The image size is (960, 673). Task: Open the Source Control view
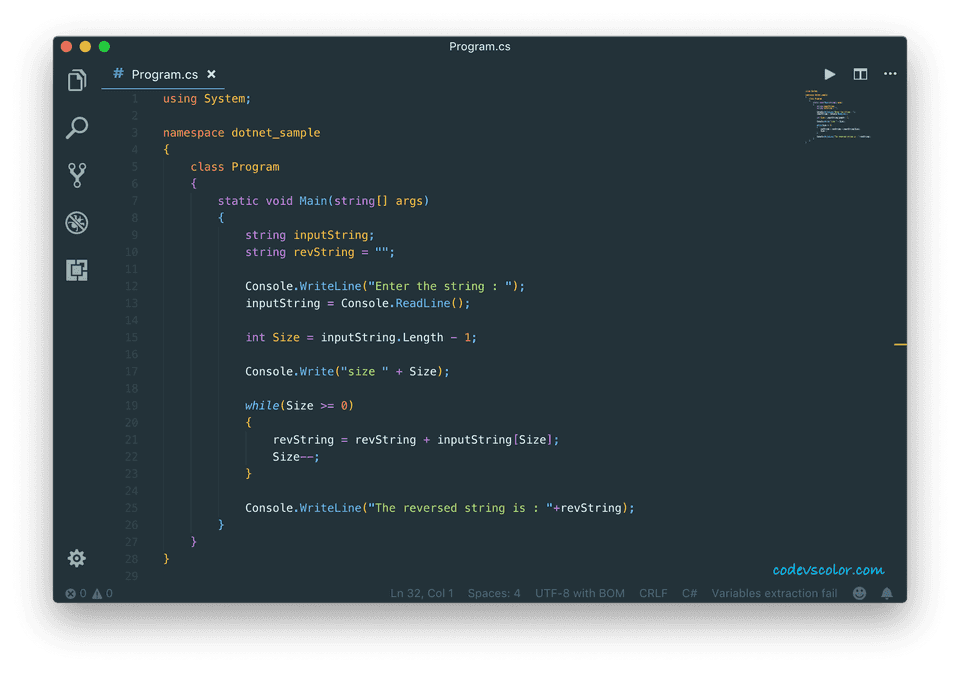pyautogui.click(x=77, y=175)
